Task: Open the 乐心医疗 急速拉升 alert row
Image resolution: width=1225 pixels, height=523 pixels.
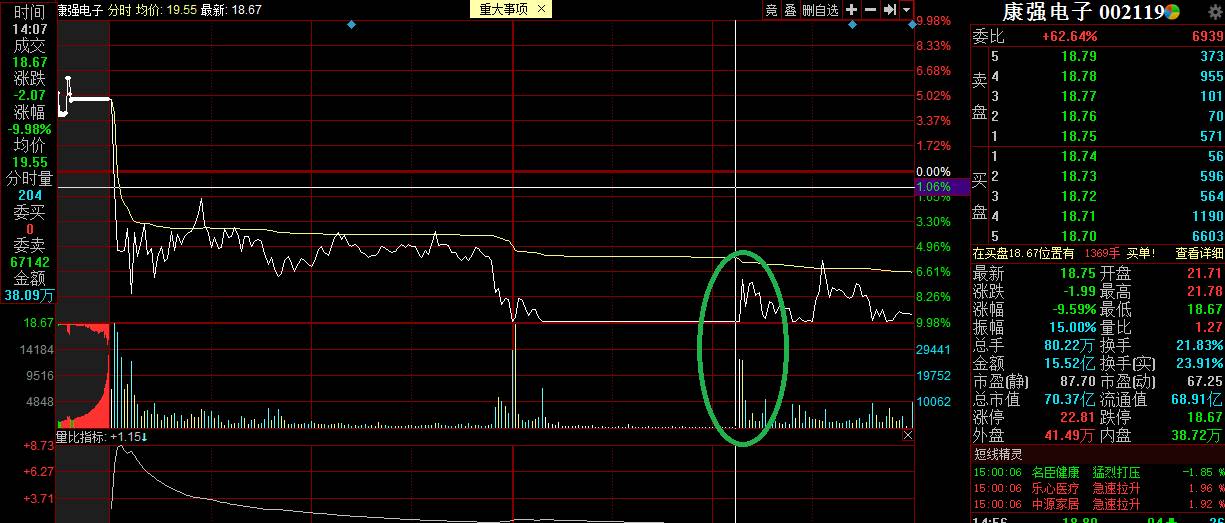Action: 1098,489
